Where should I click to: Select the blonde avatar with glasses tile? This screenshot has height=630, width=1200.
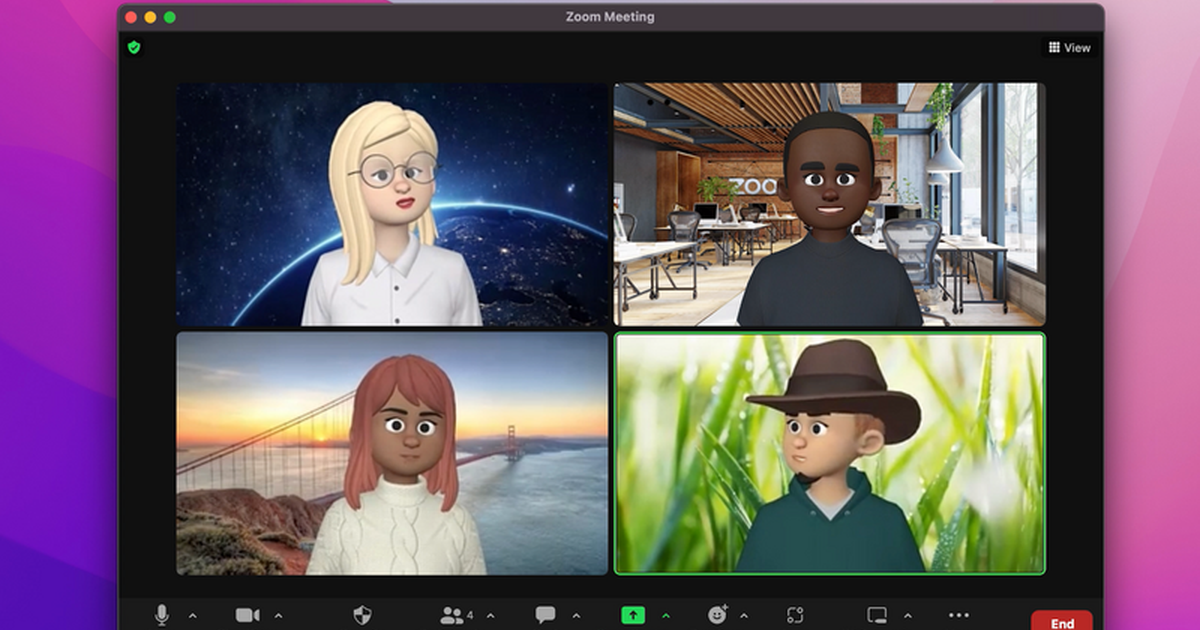[392, 204]
